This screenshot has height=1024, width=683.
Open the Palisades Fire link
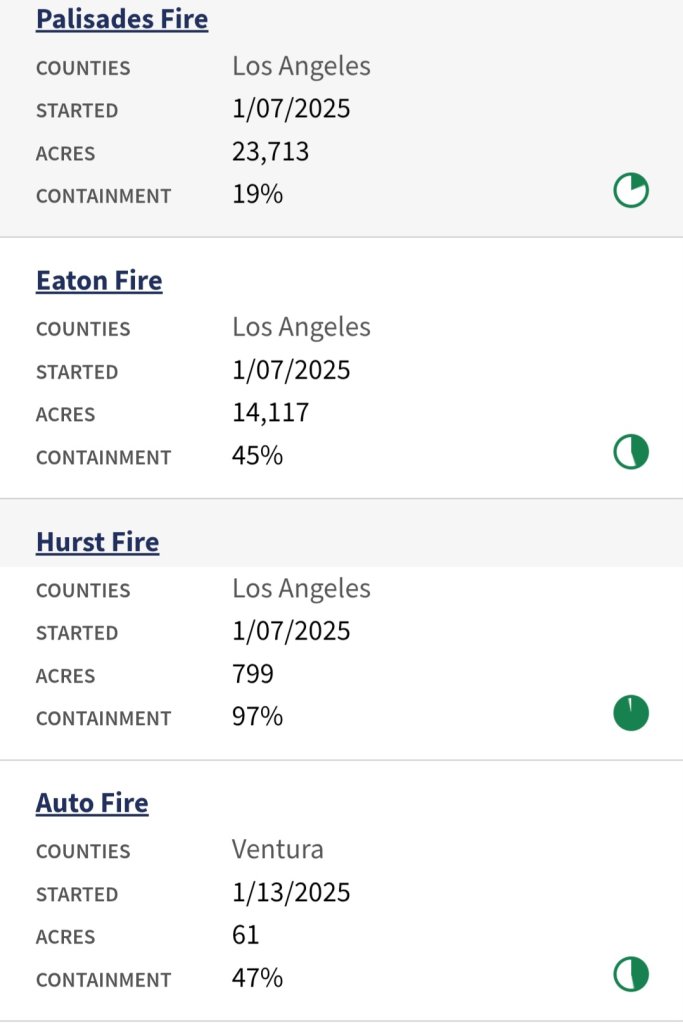(122, 19)
